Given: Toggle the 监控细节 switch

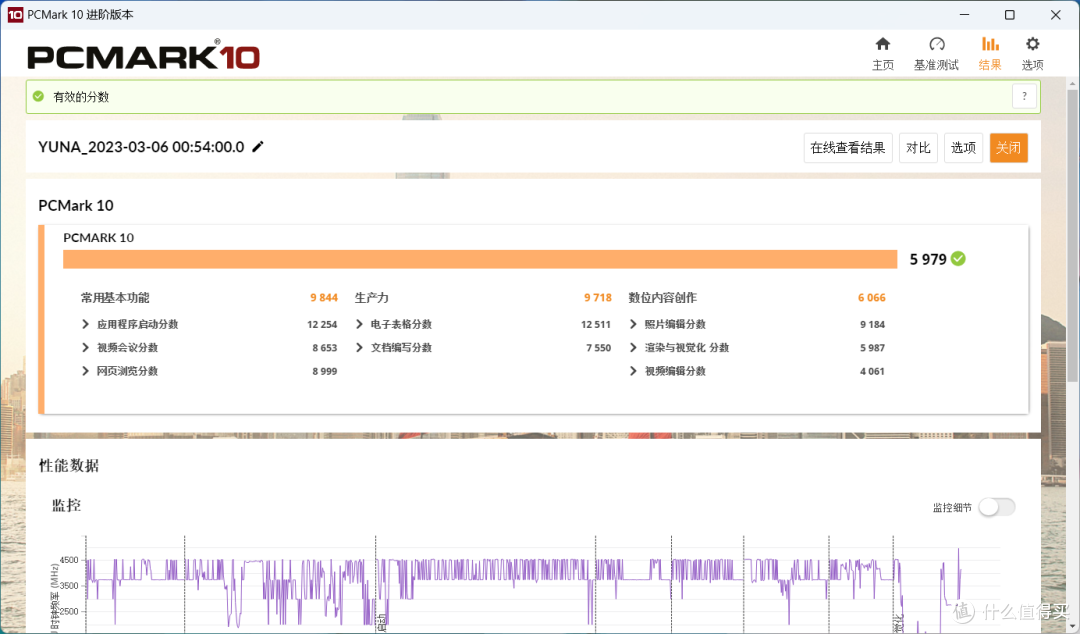Looking at the screenshot, I should tap(997, 507).
